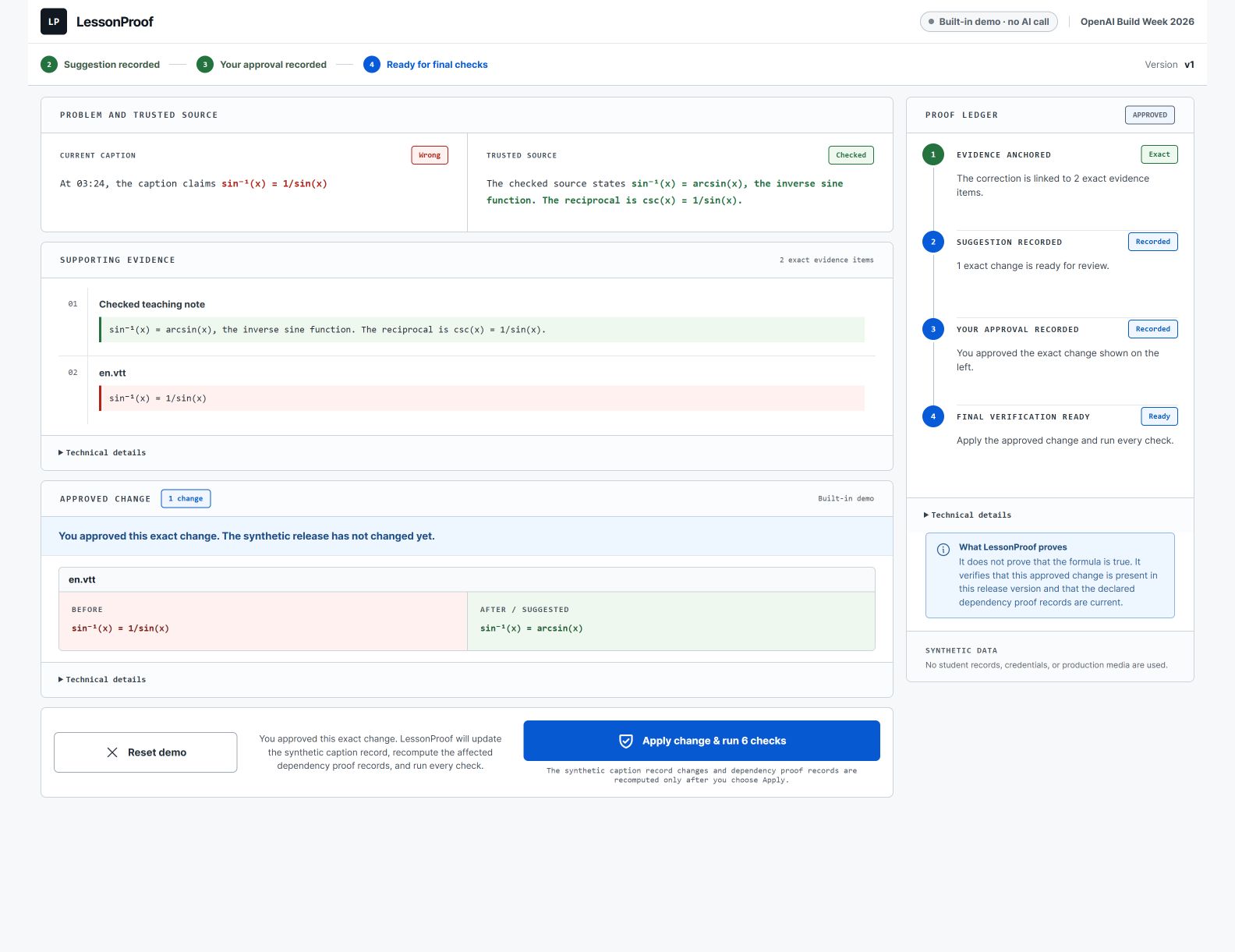Click the Checked badge on Trusted Source
Image resolution: width=1235 pixels, height=952 pixels.
(x=851, y=155)
